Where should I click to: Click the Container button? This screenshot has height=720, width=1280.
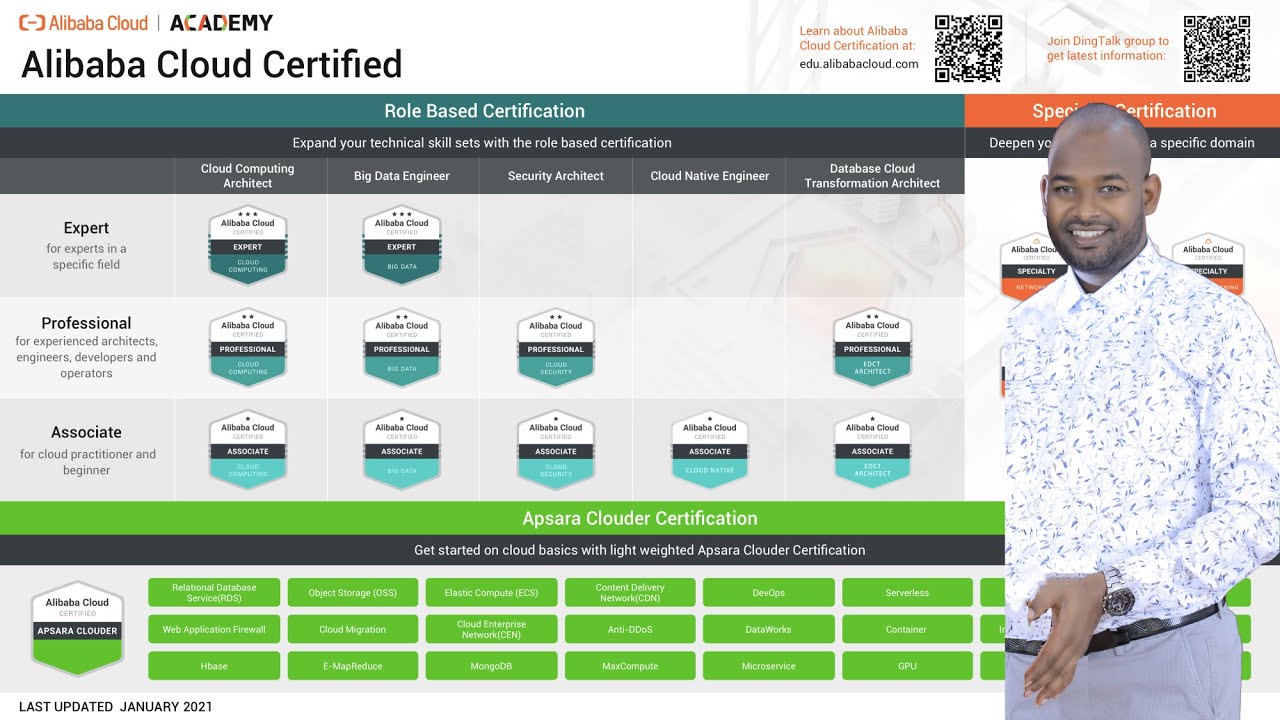(907, 629)
